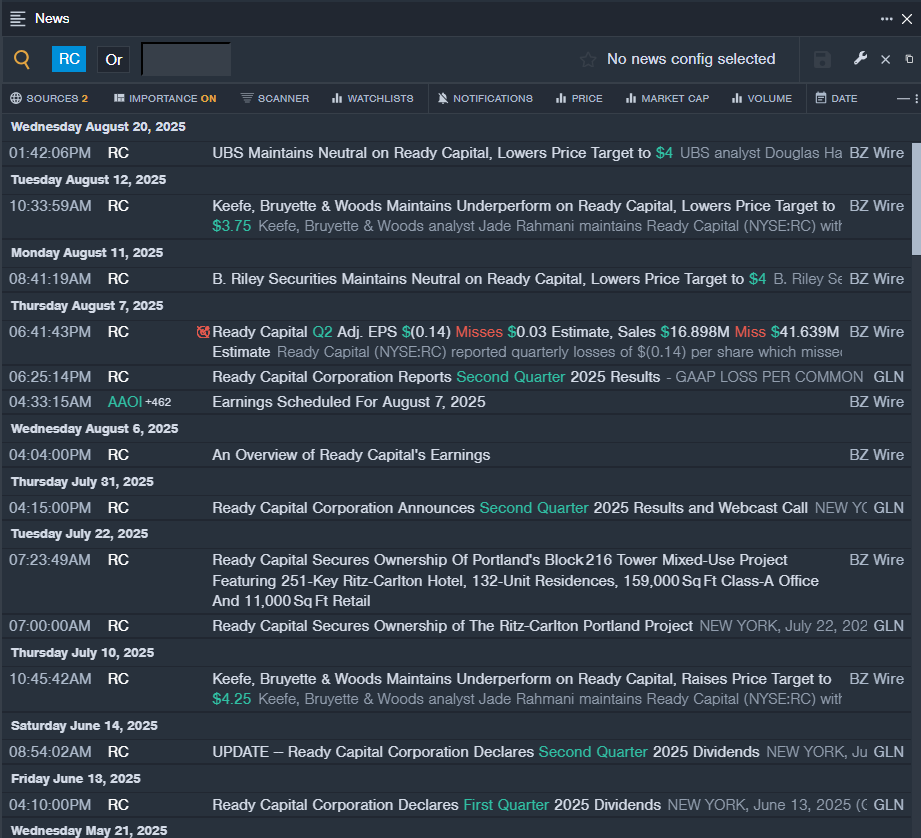Open 'An Overview of Ready Capital's Earnings'
Image resolution: width=921 pixels, height=838 pixels.
351,455
